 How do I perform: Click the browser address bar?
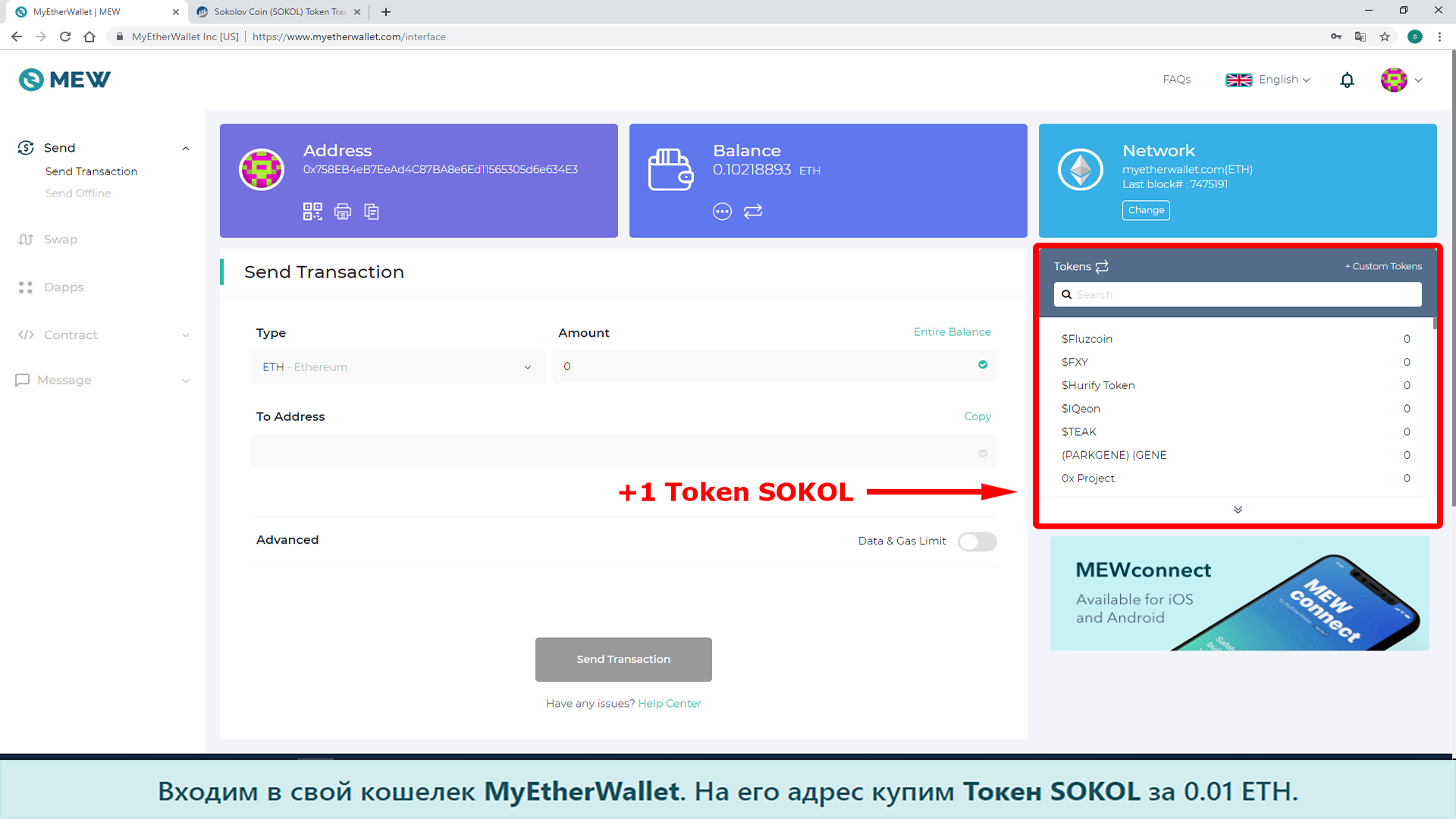tap(713, 36)
